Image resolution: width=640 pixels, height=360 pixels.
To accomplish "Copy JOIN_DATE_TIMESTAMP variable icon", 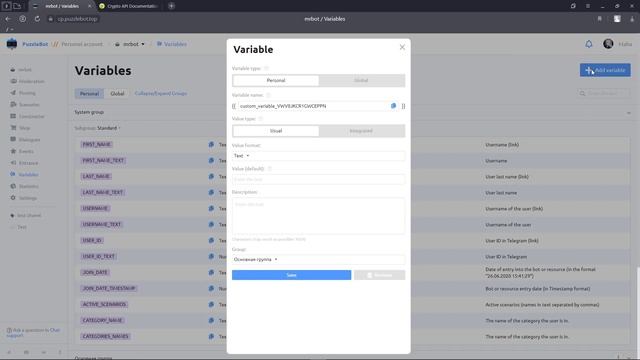I will [211, 288].
